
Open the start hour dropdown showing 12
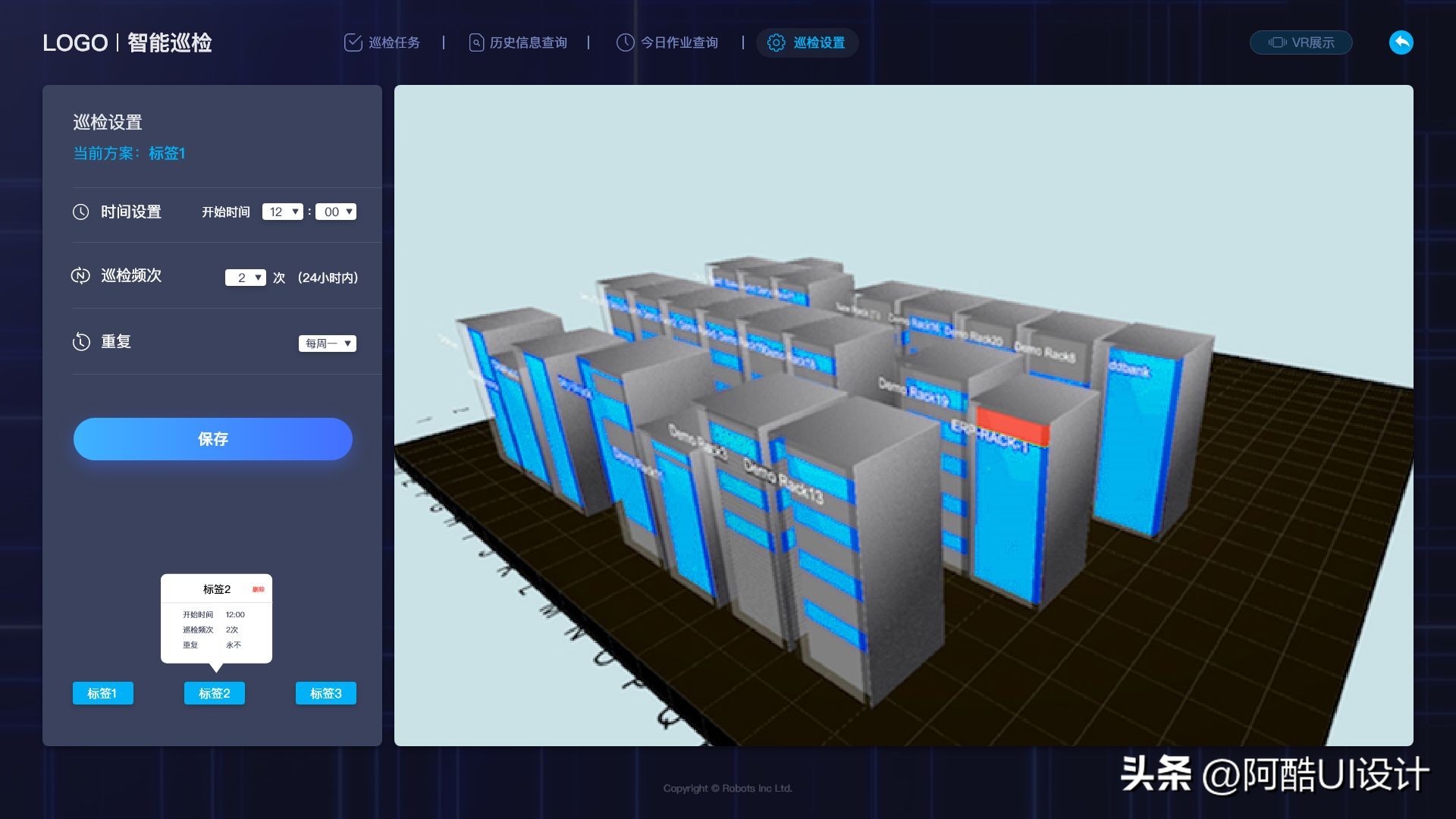pos(282,212)
